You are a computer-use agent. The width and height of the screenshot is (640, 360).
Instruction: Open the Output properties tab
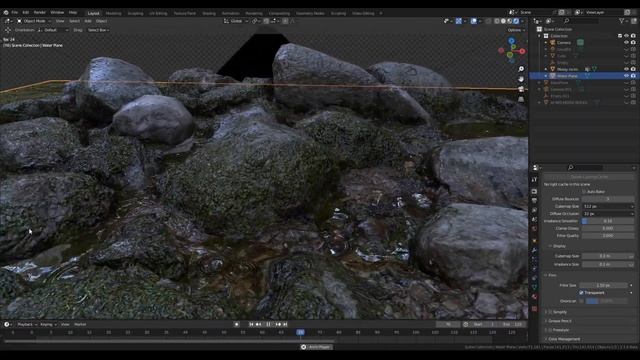(535, 200)
